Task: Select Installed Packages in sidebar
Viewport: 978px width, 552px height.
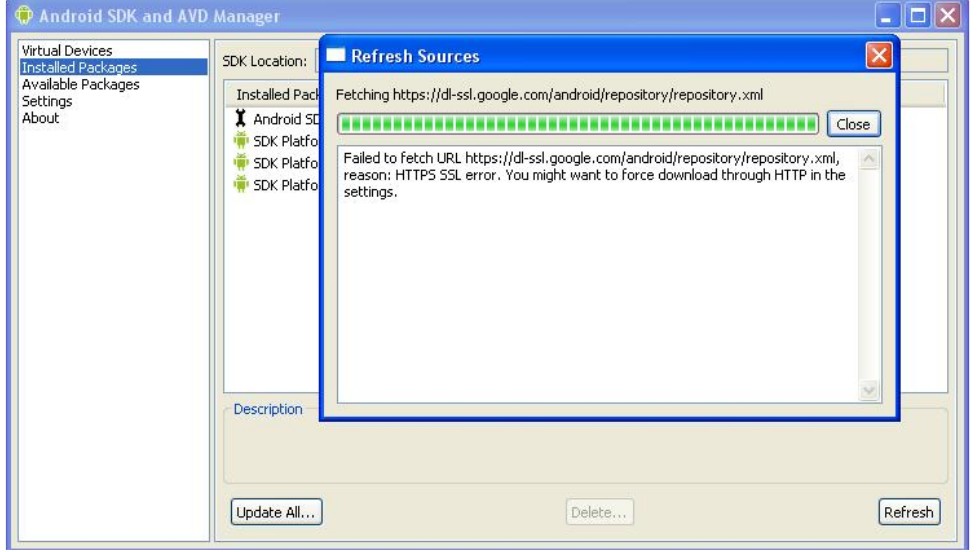Action: click(x=114, y=67)
